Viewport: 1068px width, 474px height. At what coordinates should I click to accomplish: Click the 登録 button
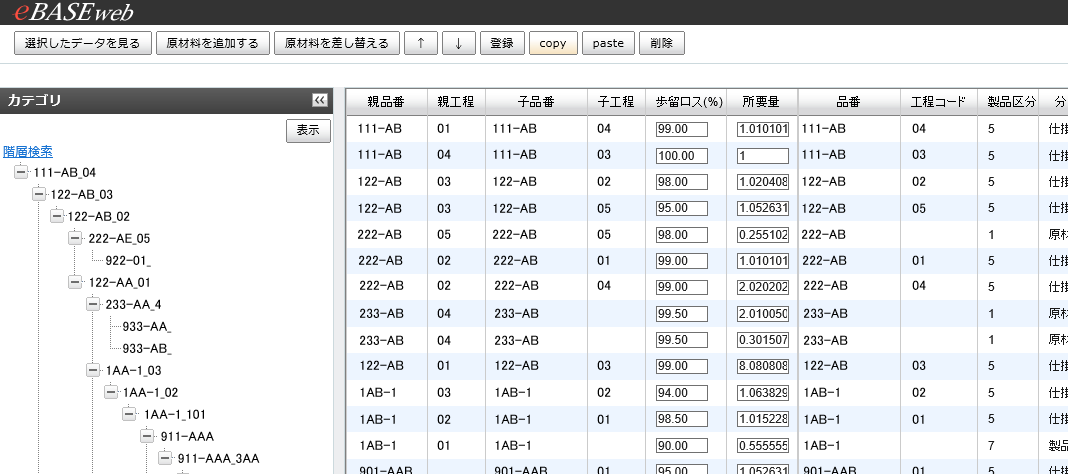[502, 43]
